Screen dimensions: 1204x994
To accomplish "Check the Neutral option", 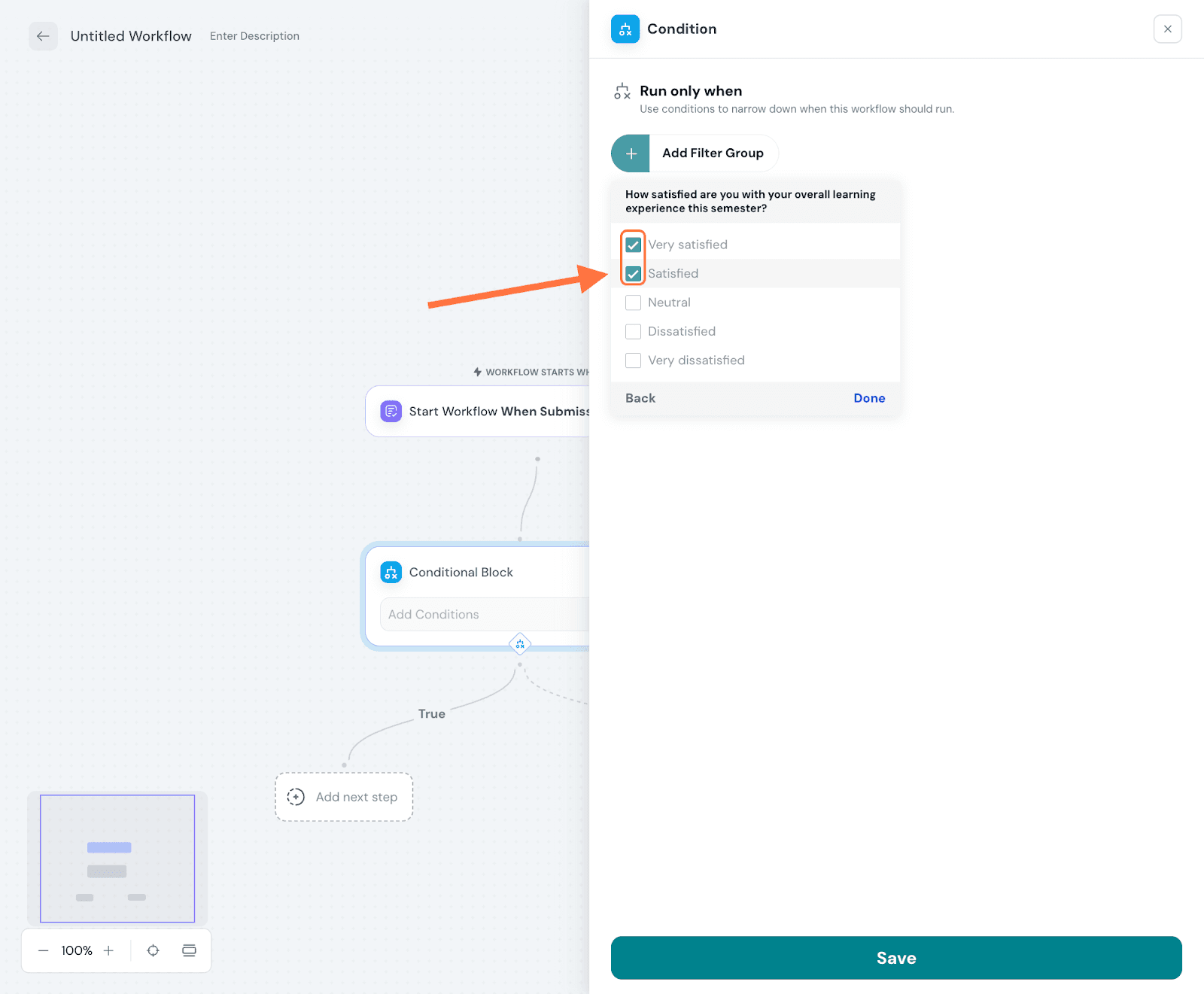I will pos(634,302).
